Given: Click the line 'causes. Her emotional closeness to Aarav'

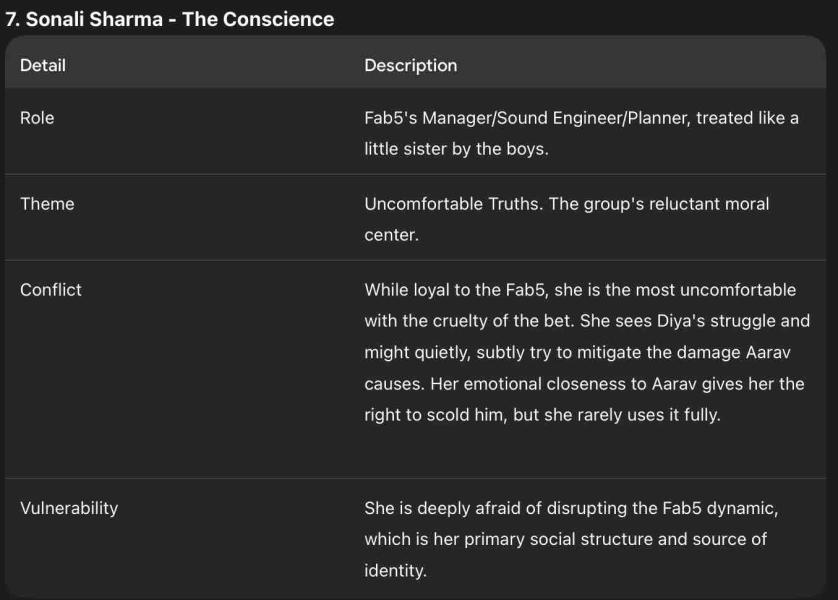Looking at the screenshot, I should click(584, 383).
